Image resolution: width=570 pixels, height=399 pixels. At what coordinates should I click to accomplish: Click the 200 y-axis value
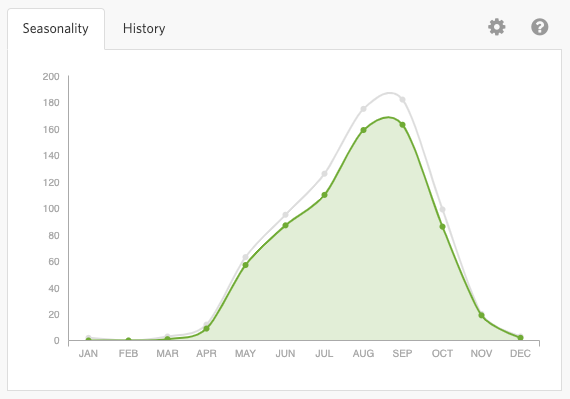click(x=51, y=76)
